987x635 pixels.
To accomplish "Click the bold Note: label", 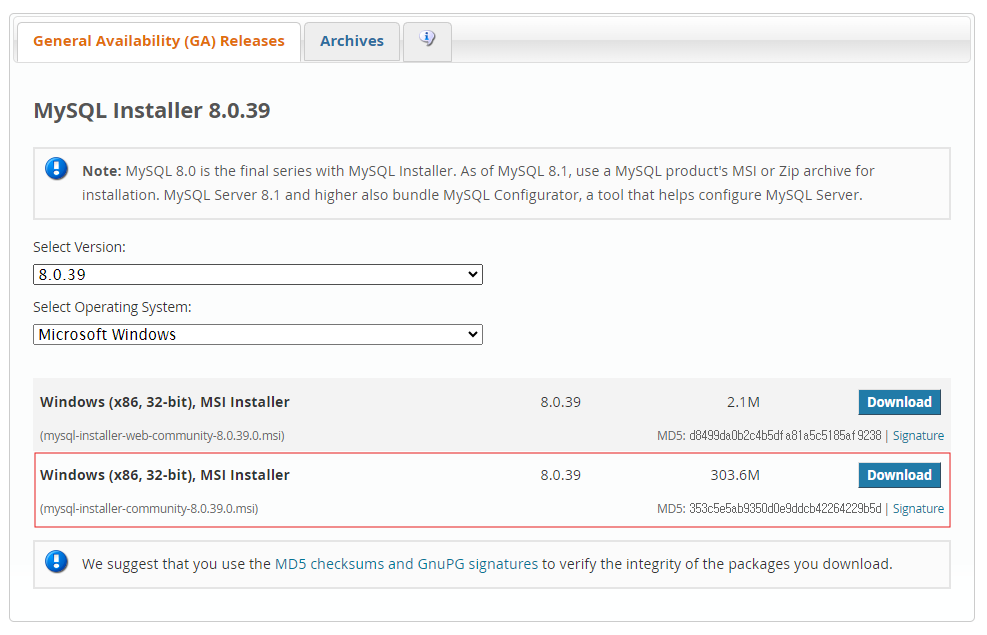I will tap(101, 171).
